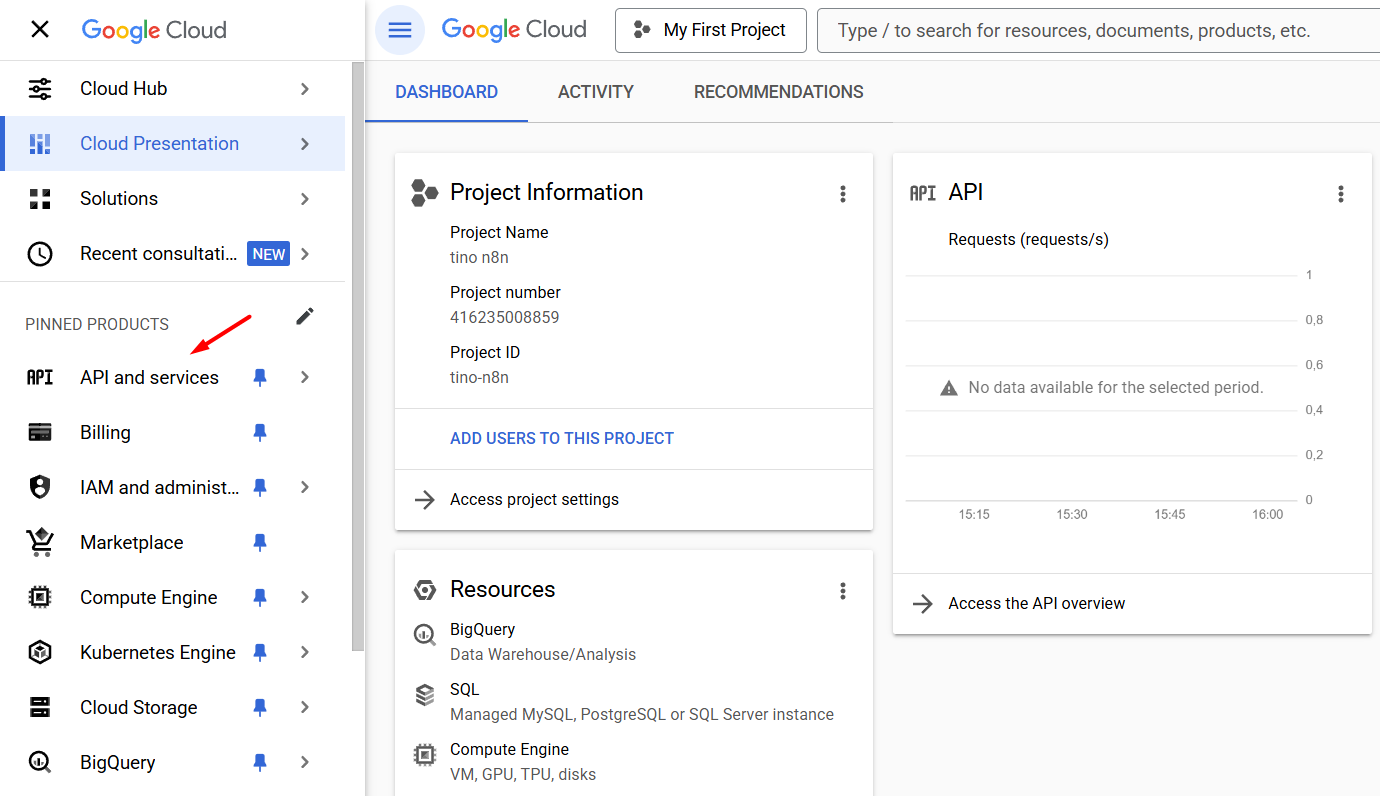Image resolution: width=1380 pixels, height=796 pixels.
Task: Select project number 416235008859 text
Action: [x=505, y=317]
